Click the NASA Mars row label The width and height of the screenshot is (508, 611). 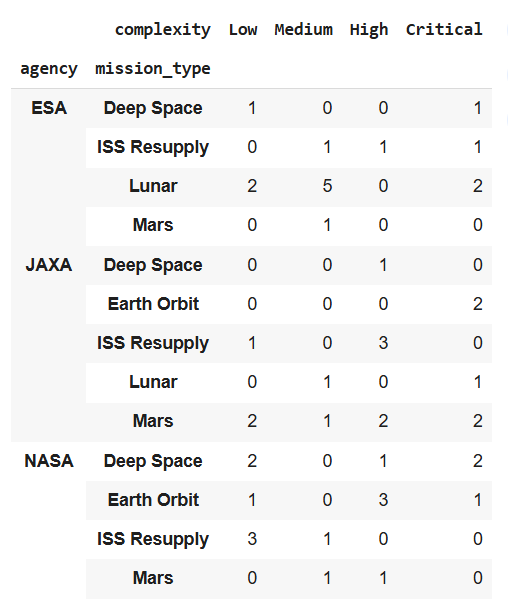click(153, 578)
